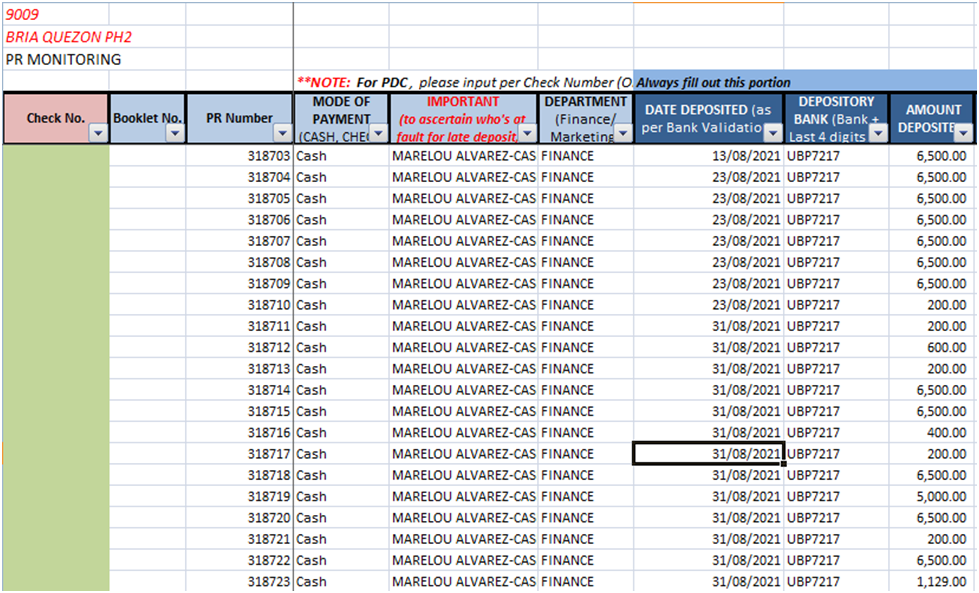Image resolution: width=979 pixels, height=593 pixels.
Task: Select UBP7217 cell in row 318720
Action: coord(837,518)
